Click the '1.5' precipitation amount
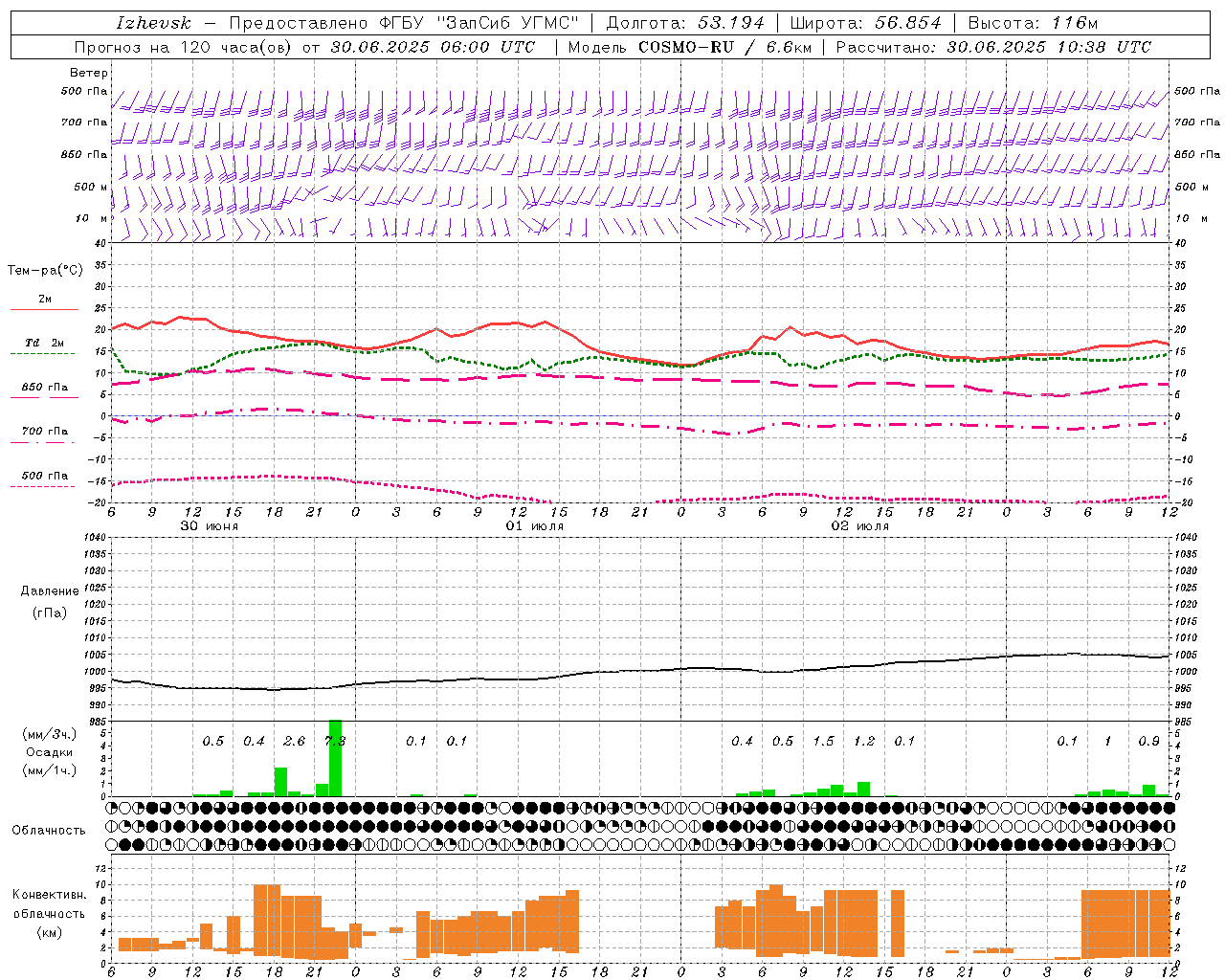The image size is (1225, 980). (x=823, y=742)
